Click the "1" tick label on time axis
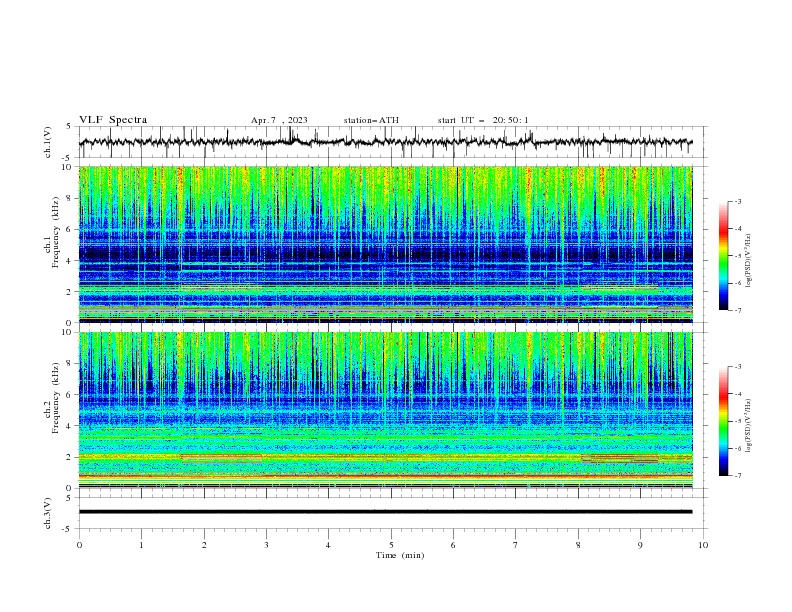The height and width of the screenshot is (612, 792). pyautogui.click(x=141, y=545)
